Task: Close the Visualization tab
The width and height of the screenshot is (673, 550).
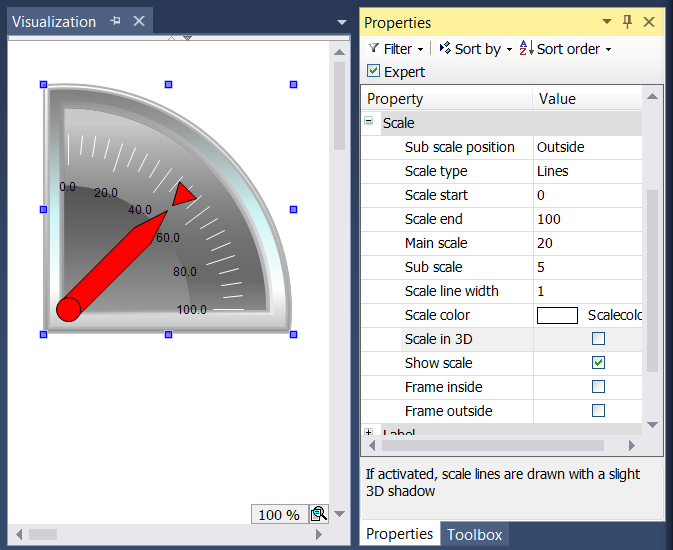Action: click(x=139, y=21)
